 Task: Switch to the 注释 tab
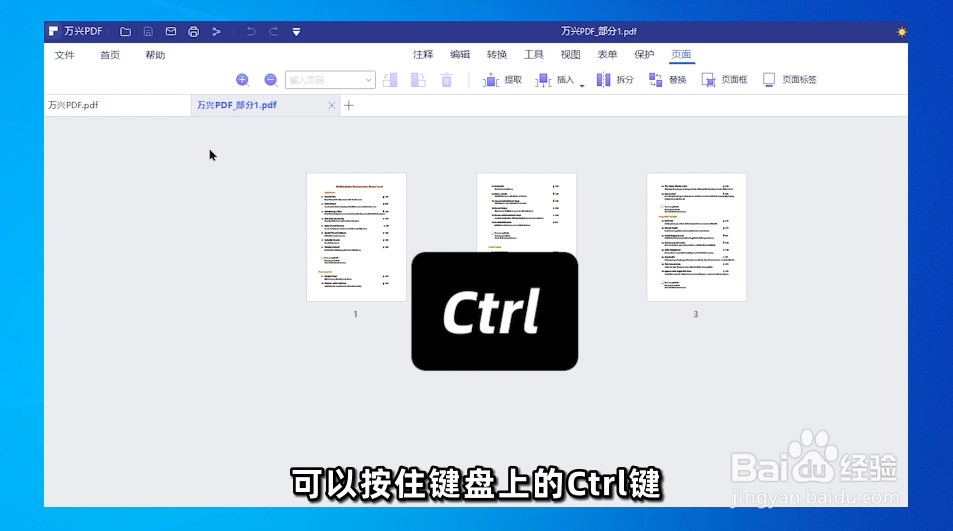[423, 55]
